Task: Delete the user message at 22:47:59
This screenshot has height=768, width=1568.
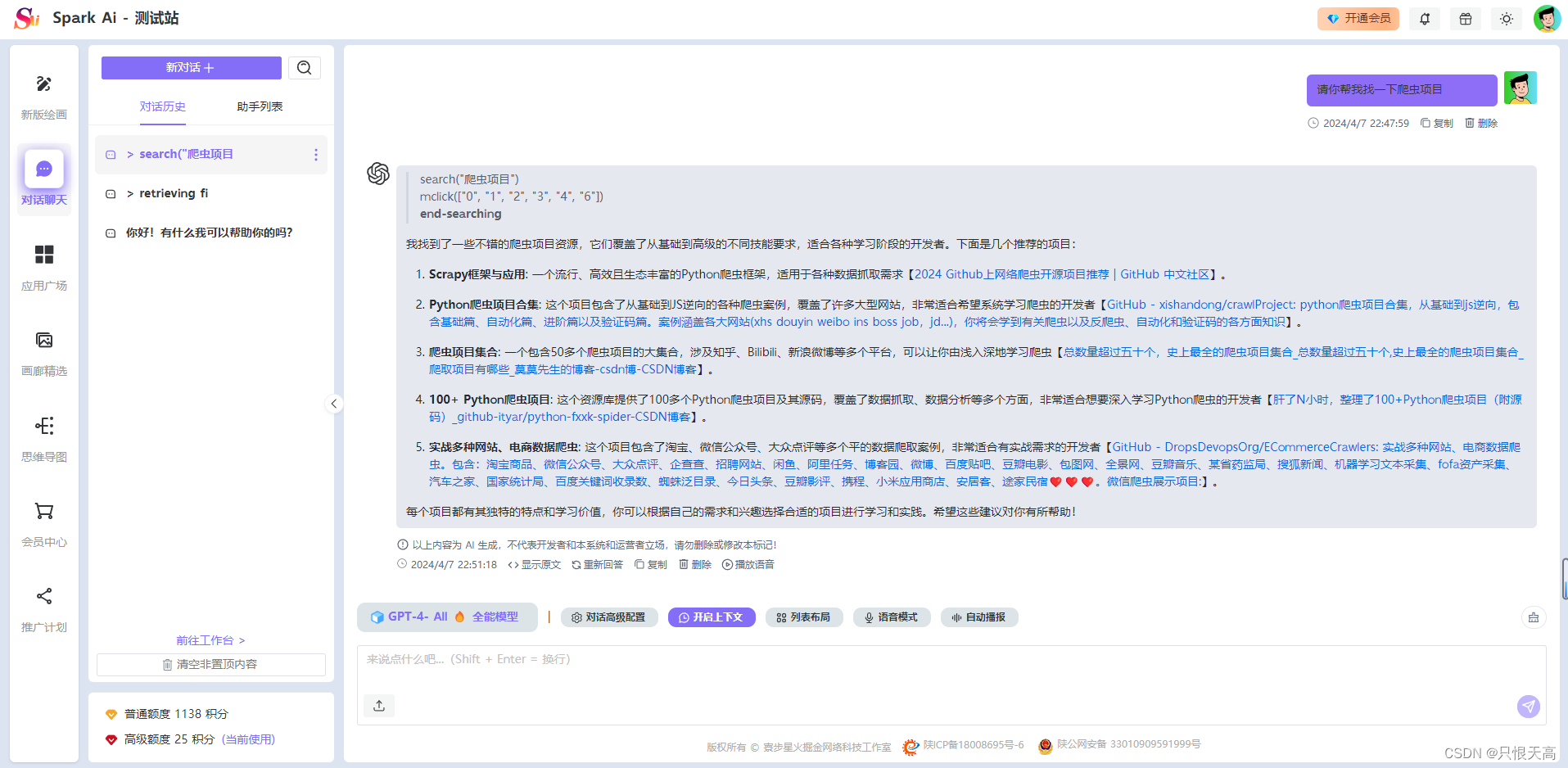Action: [x=1481, y=124]
